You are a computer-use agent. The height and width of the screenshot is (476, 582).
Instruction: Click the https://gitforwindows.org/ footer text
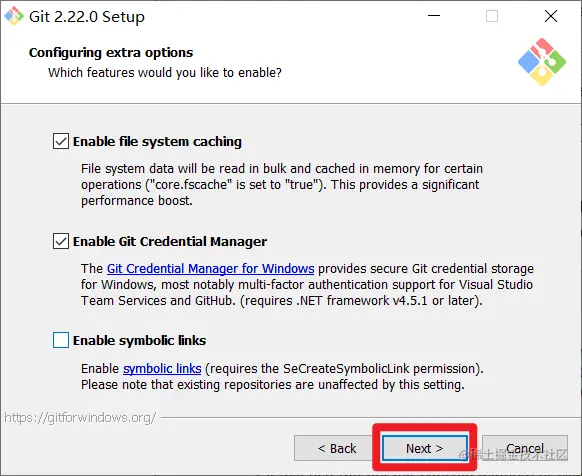[80, 418]
